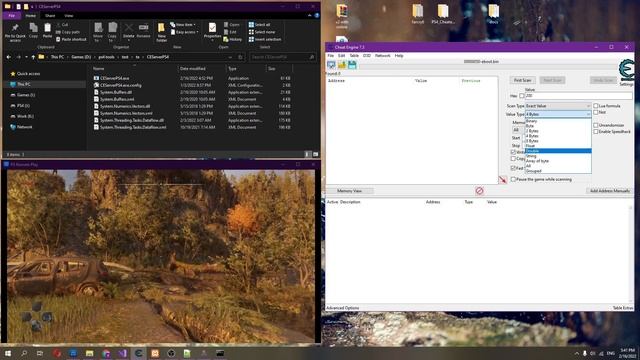Click Select all in Explorer ribbon
This screenshot has height=360, width=640.
[260, 25]
